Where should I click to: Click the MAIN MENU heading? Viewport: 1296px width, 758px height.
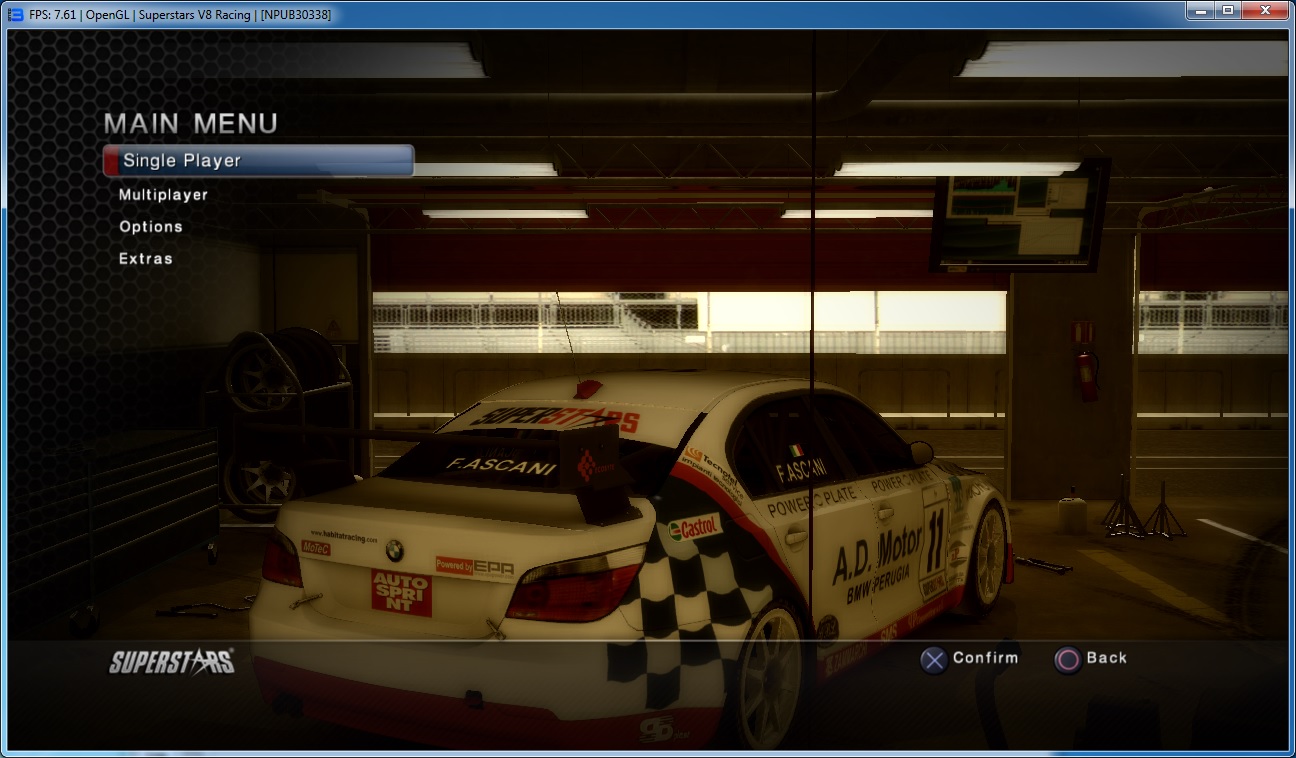point(191,124)
